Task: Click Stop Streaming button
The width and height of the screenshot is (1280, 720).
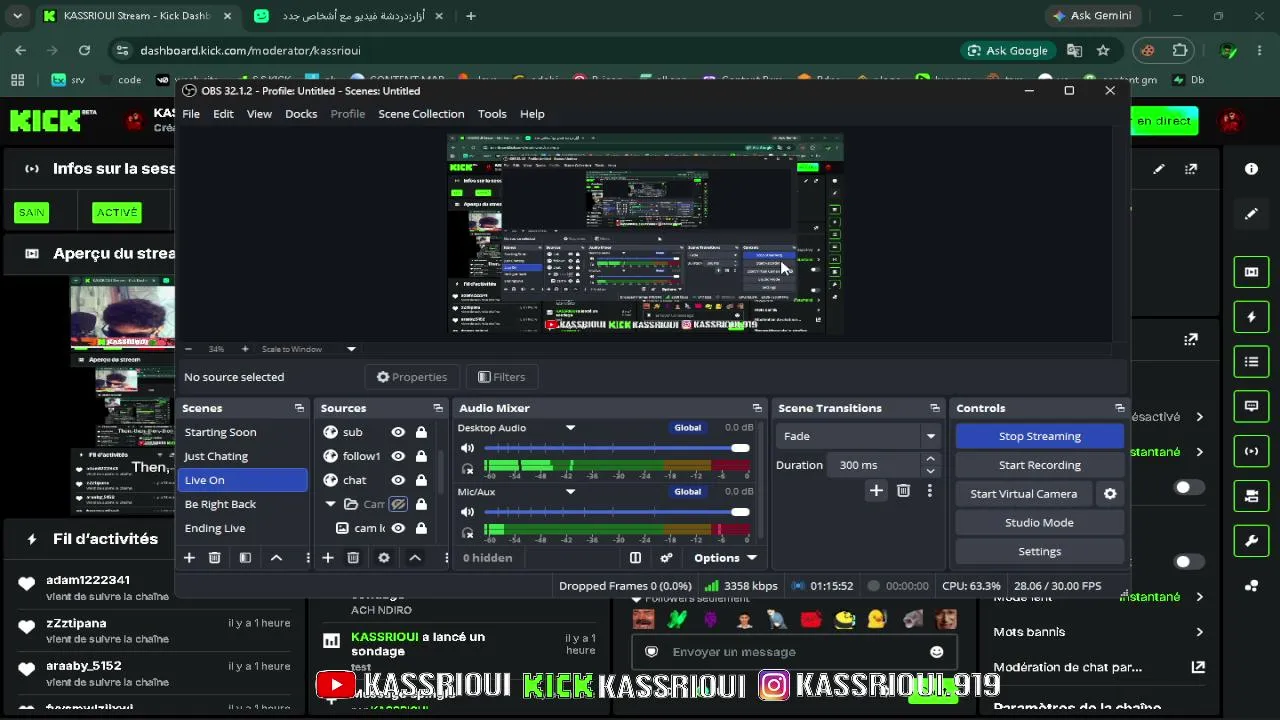Action: point(1040,436)
